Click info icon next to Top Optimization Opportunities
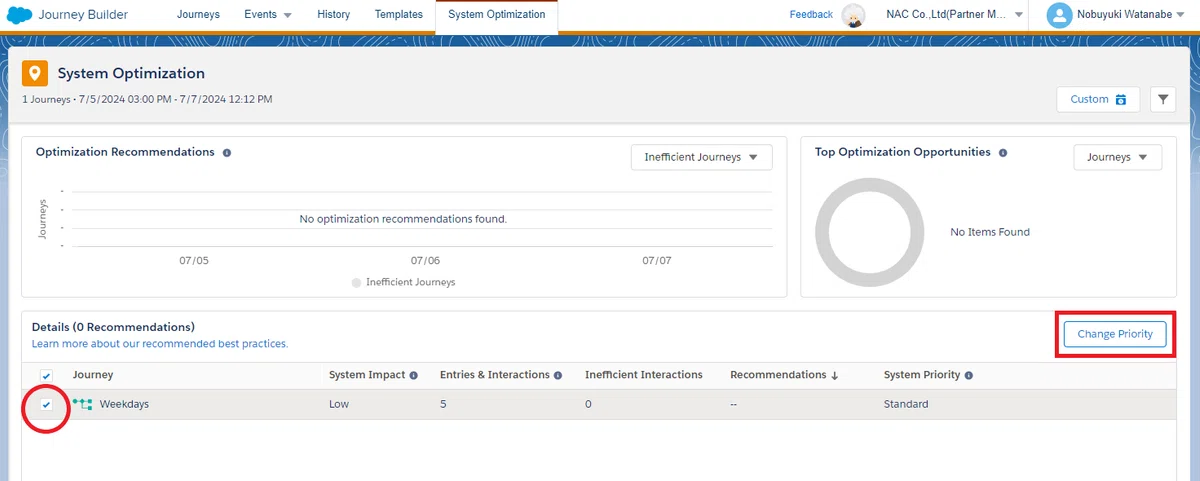 (1003, 153)
